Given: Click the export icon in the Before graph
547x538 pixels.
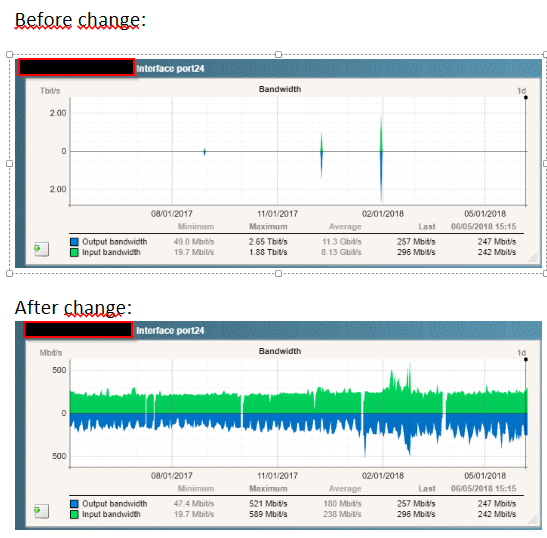Looking at the screenshot, I should (42, 249).
